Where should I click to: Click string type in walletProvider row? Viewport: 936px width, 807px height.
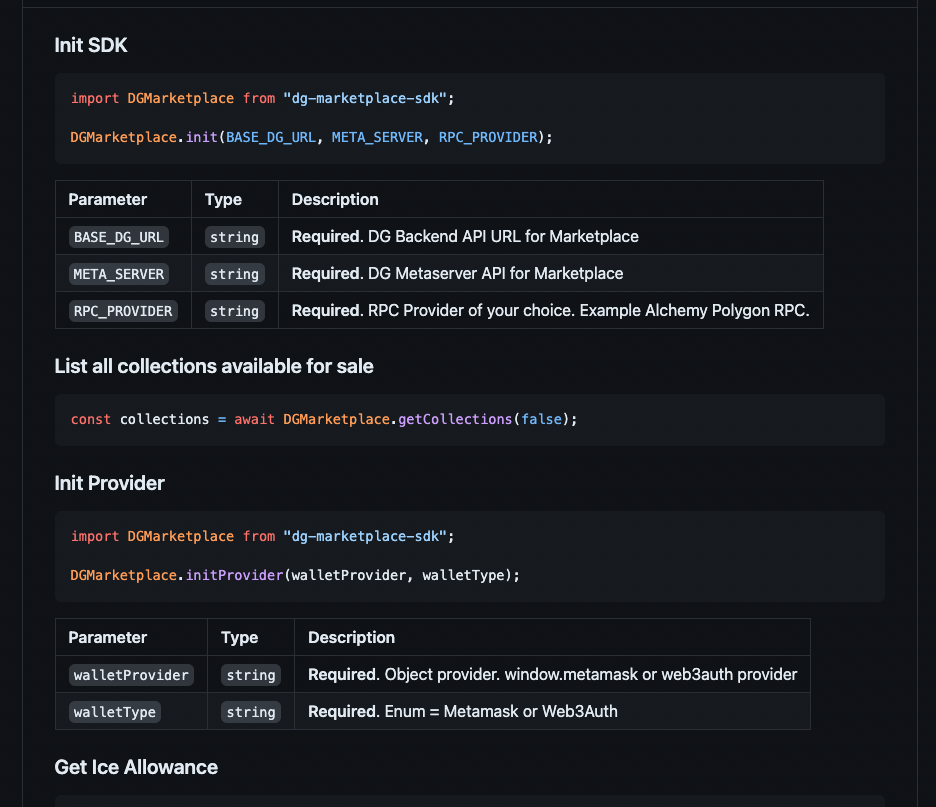[x=251, y=675]
